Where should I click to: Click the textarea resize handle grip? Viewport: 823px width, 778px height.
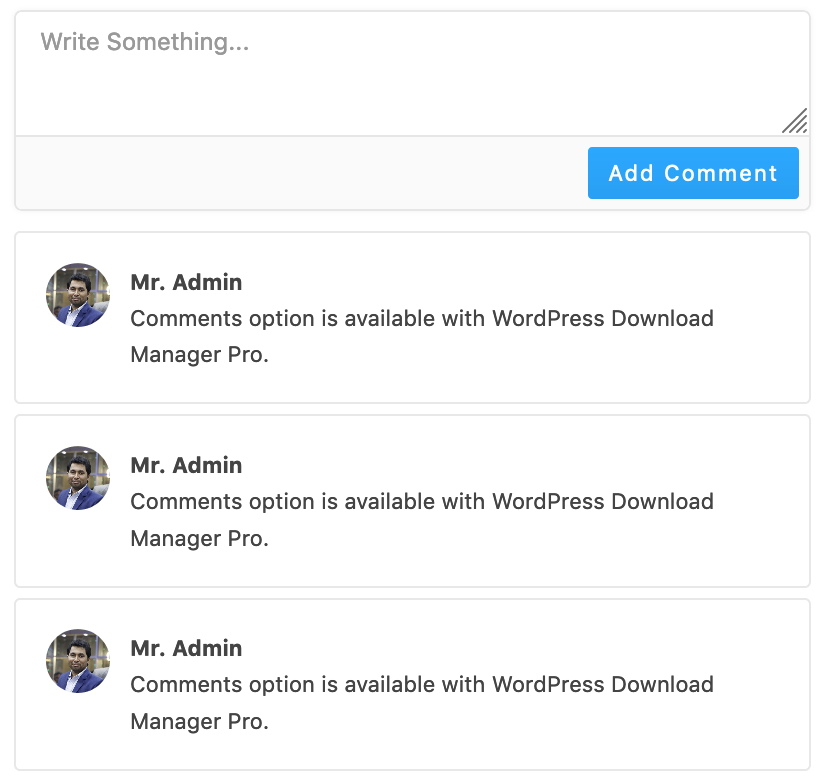click(x=795, y=121)
